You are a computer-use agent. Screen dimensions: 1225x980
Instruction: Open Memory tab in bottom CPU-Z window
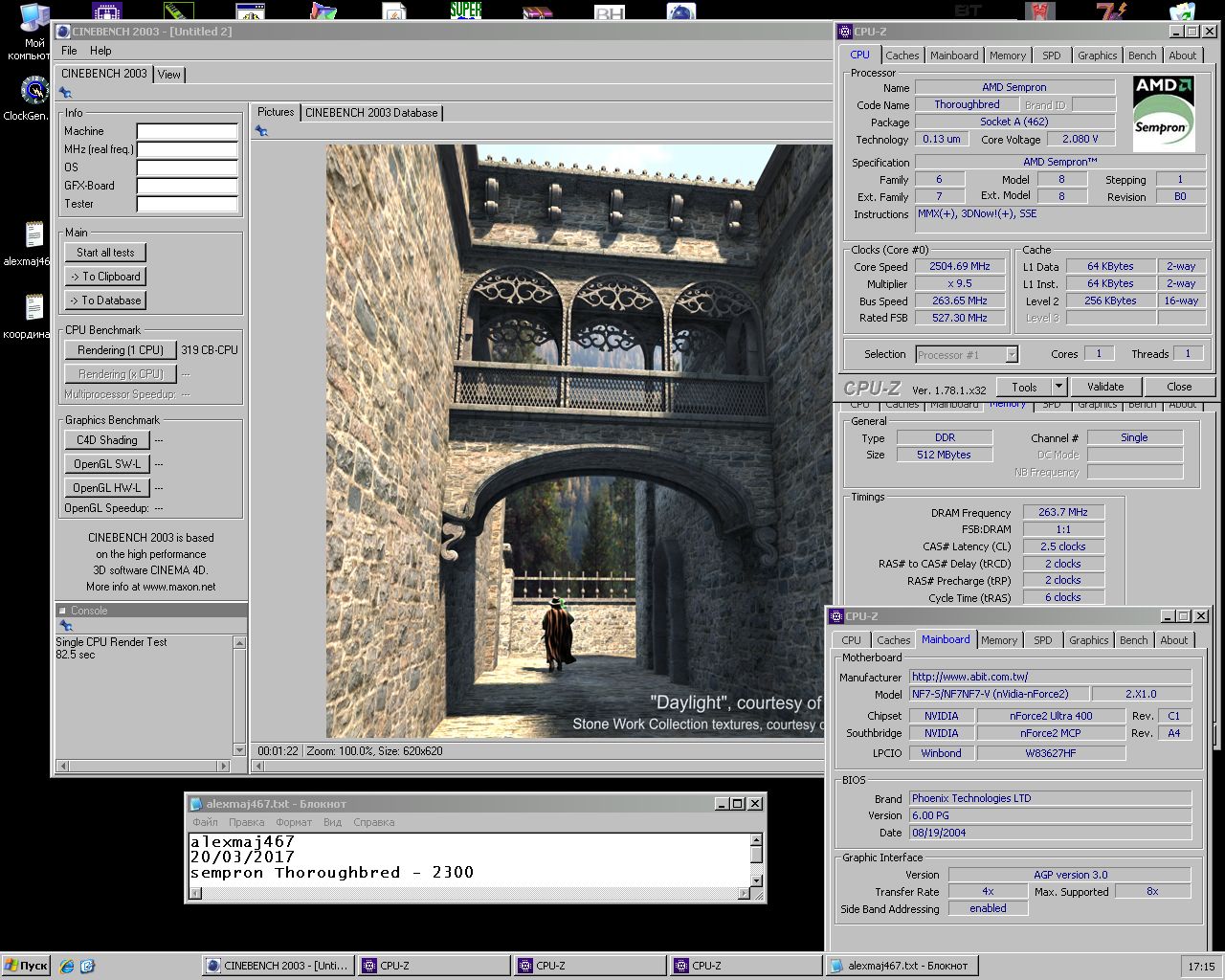(998, 640)
